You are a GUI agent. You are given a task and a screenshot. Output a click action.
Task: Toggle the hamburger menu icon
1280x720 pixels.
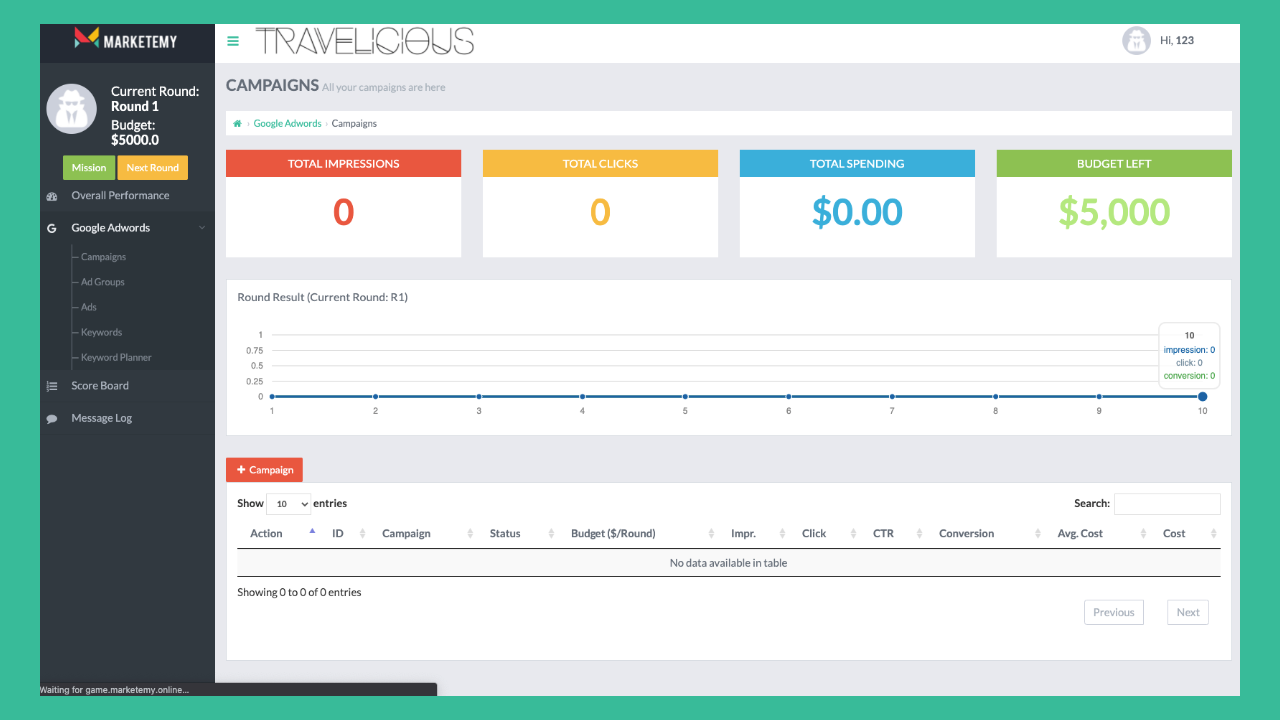[x=233, y=41]
